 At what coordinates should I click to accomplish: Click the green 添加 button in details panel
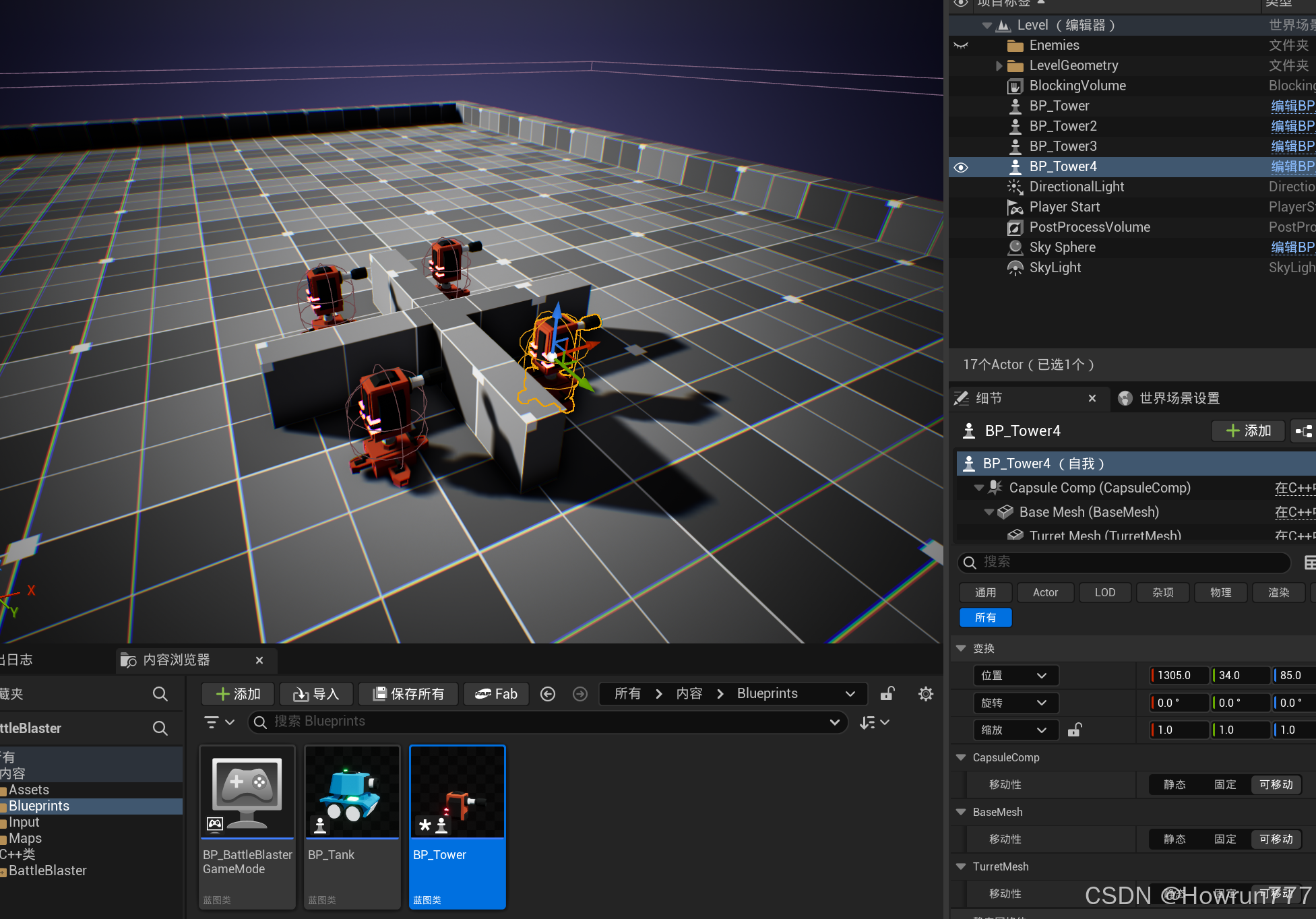click(x=1248, y=431)
